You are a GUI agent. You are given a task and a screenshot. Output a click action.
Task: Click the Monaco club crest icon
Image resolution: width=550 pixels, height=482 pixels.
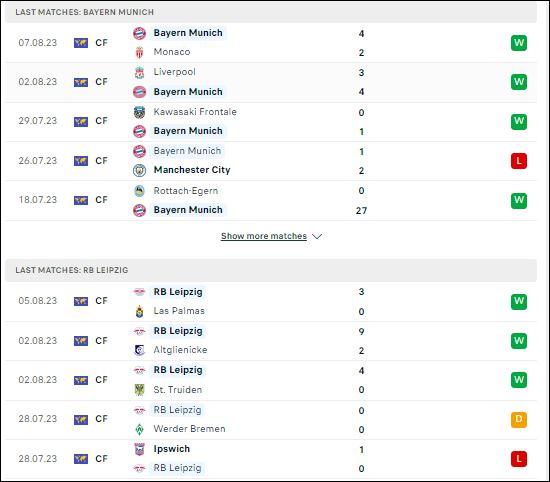(x=139, y=52)
